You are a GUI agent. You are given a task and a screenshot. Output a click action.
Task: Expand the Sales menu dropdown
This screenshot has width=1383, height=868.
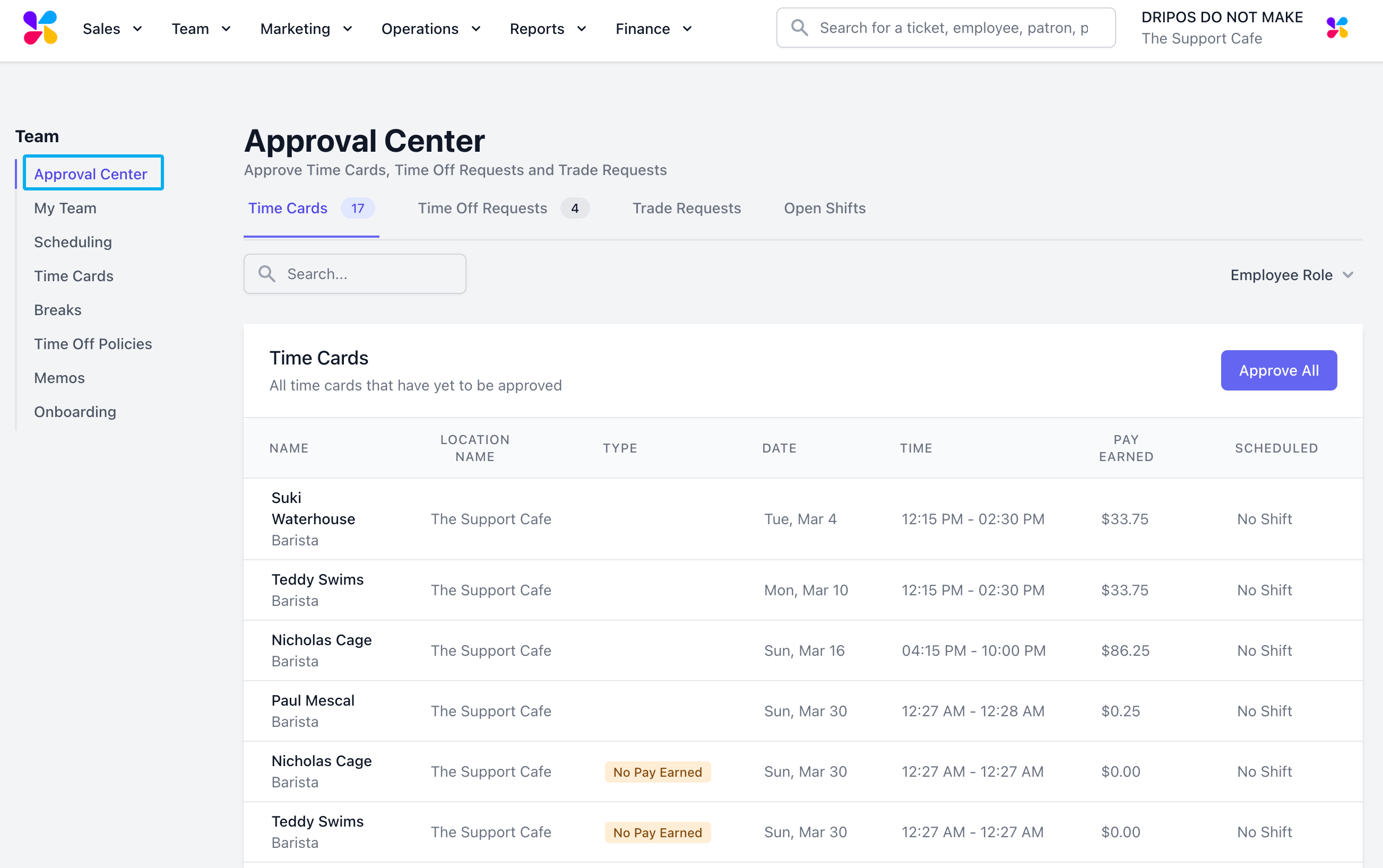tap(113, 29)
